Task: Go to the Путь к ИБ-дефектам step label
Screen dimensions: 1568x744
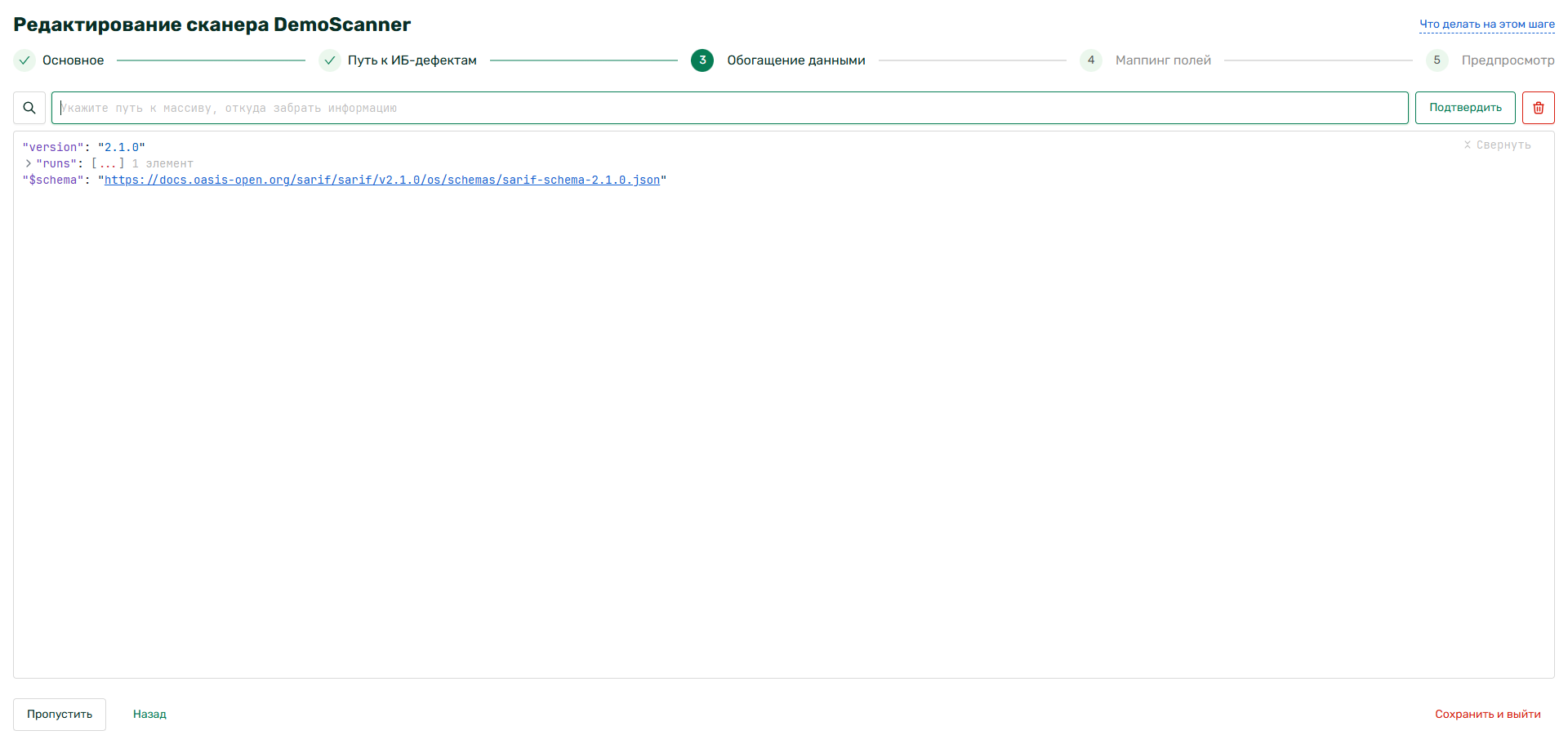Action: (412, 60)
